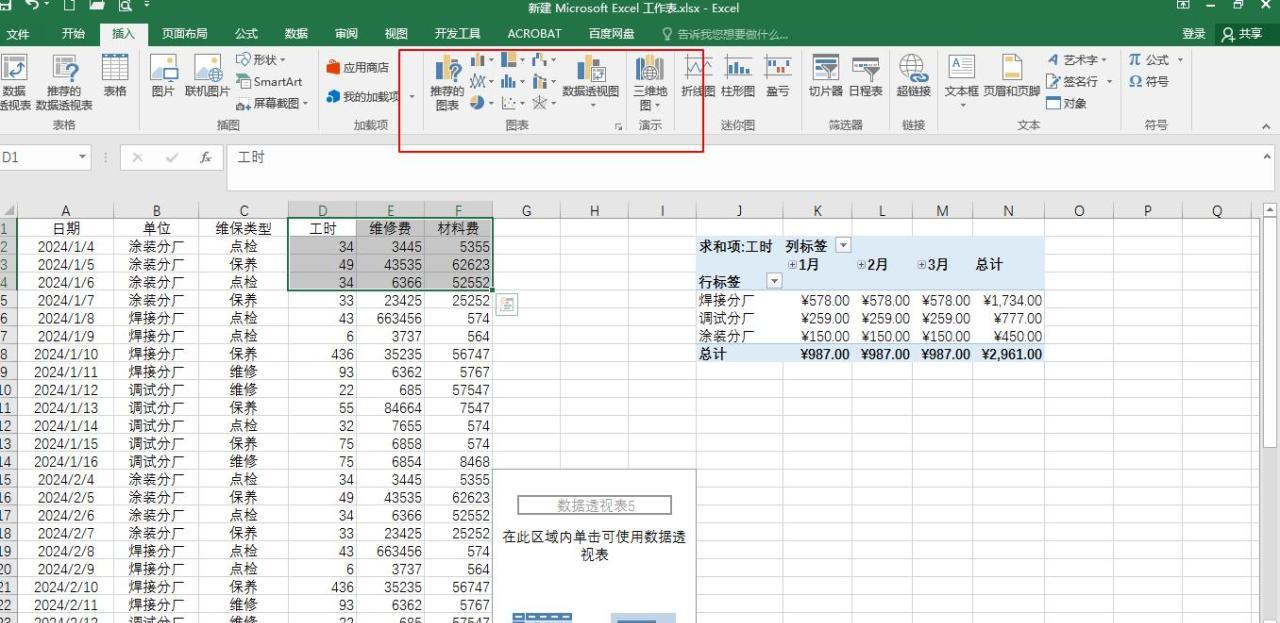Open the Name Box dropdown arrow

pos(83,158)
